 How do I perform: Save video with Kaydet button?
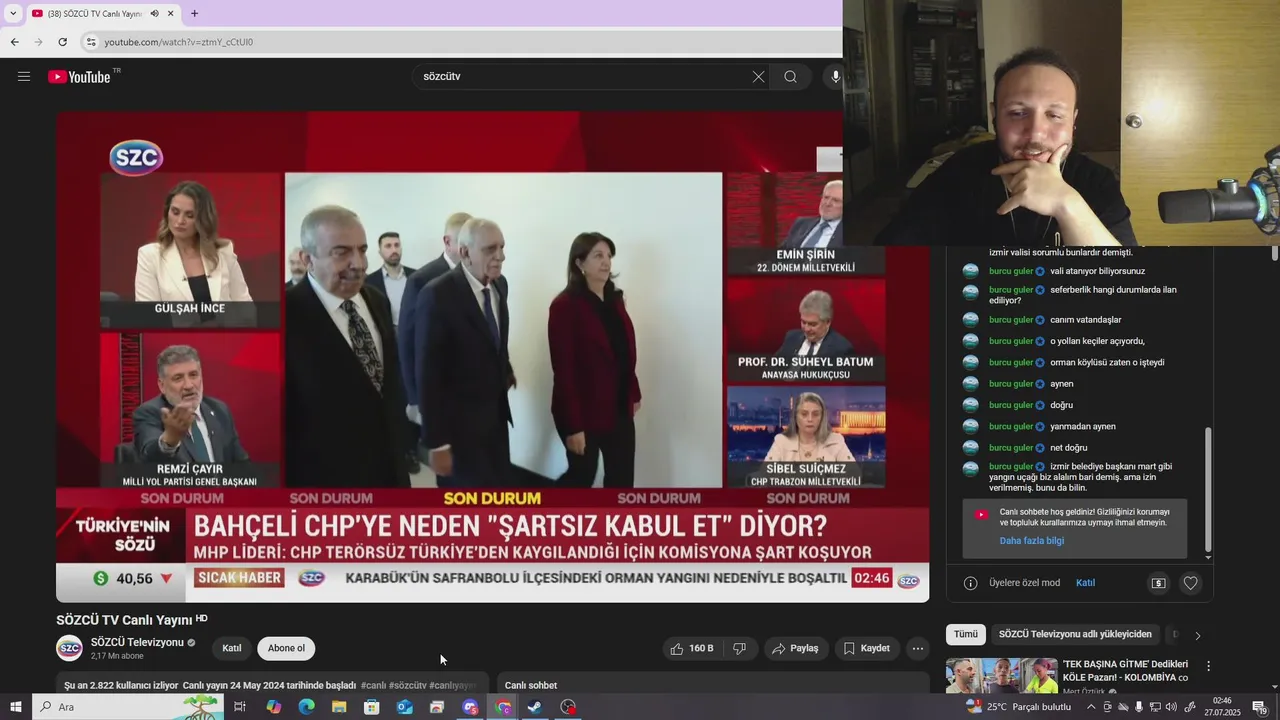click(867, 648)
